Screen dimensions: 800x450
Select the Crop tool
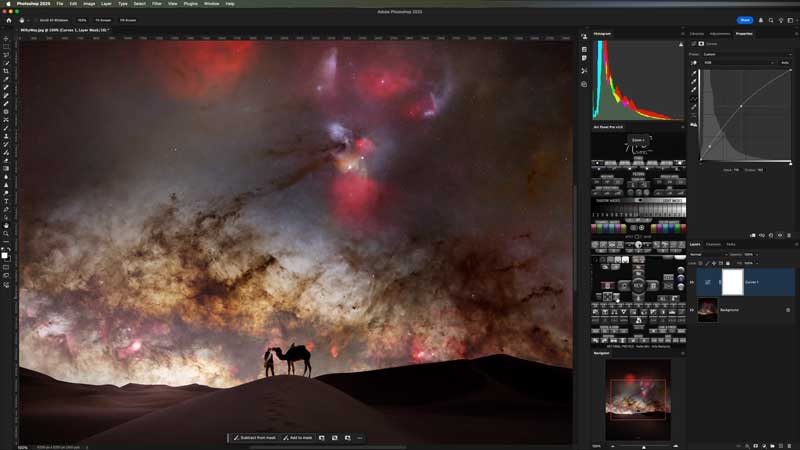click(x=6, y=71)
